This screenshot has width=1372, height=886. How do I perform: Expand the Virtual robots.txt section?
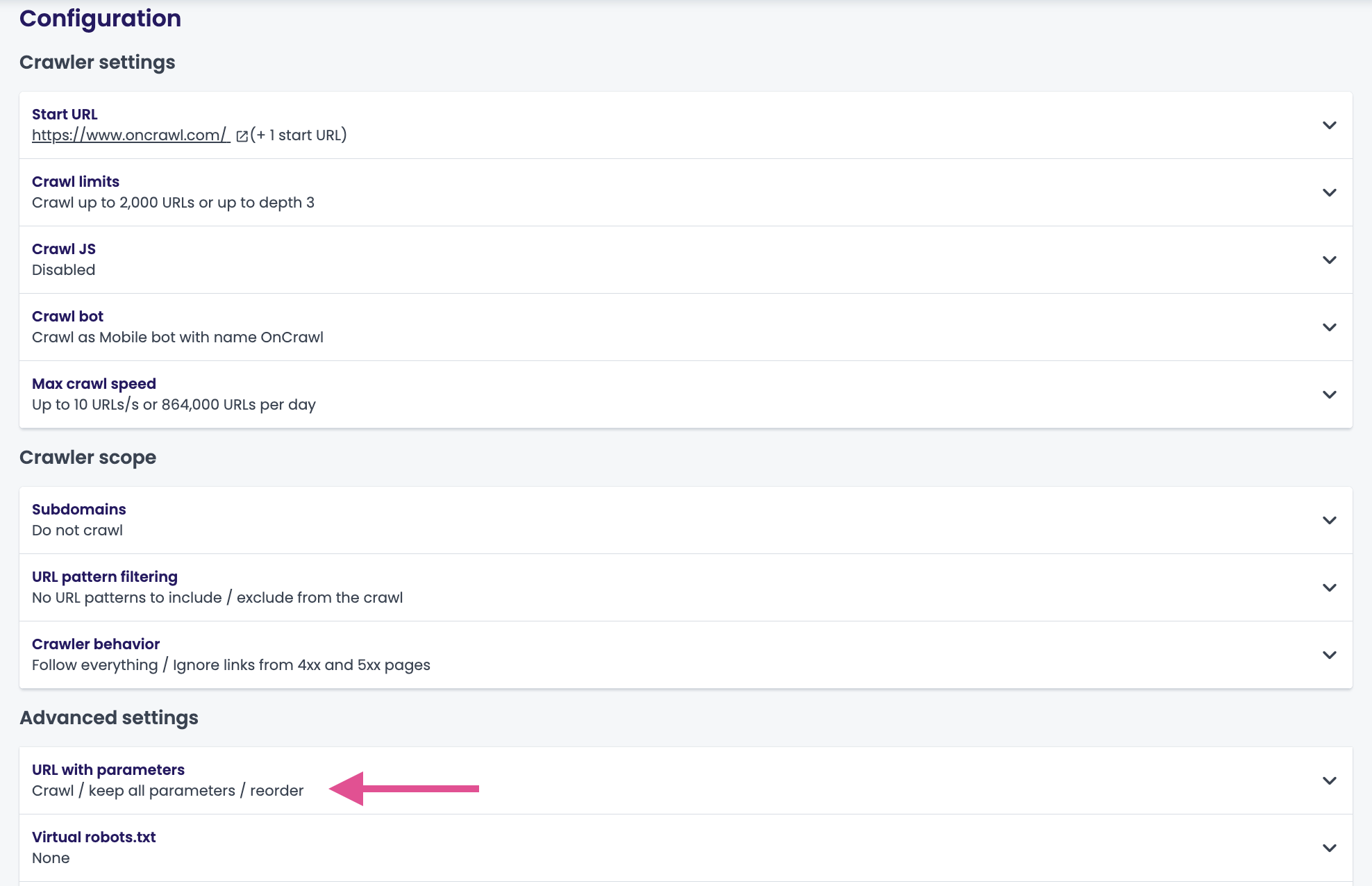1330,847
